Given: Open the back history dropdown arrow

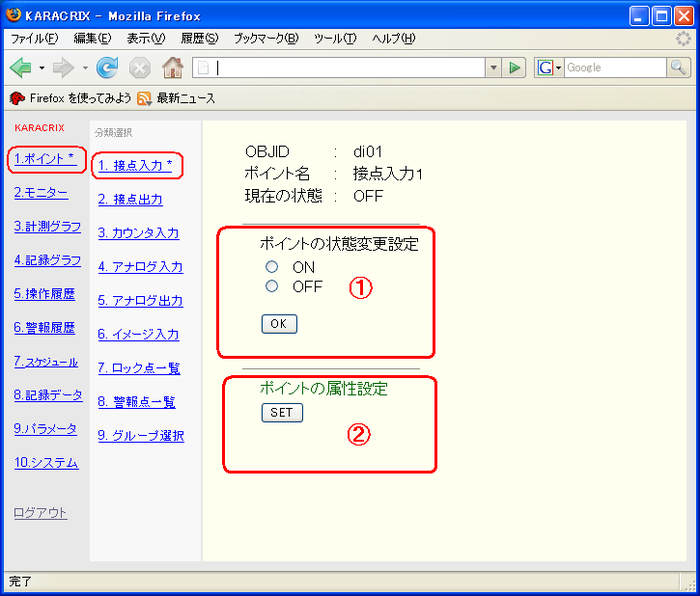Looking at the screenshot, I should (x=42, y=68).
